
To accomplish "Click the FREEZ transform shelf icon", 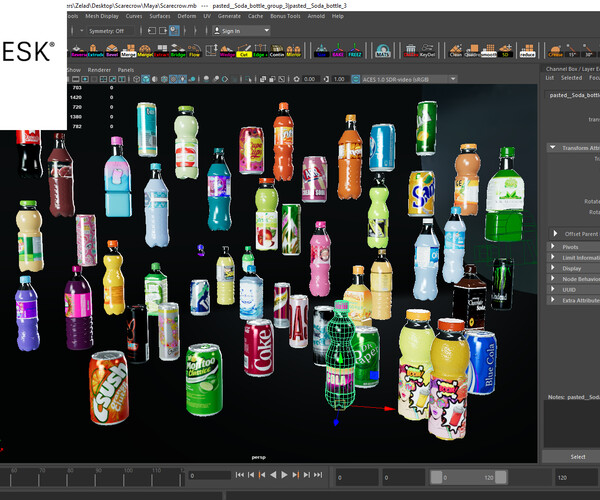I will [x=354, y=51].
